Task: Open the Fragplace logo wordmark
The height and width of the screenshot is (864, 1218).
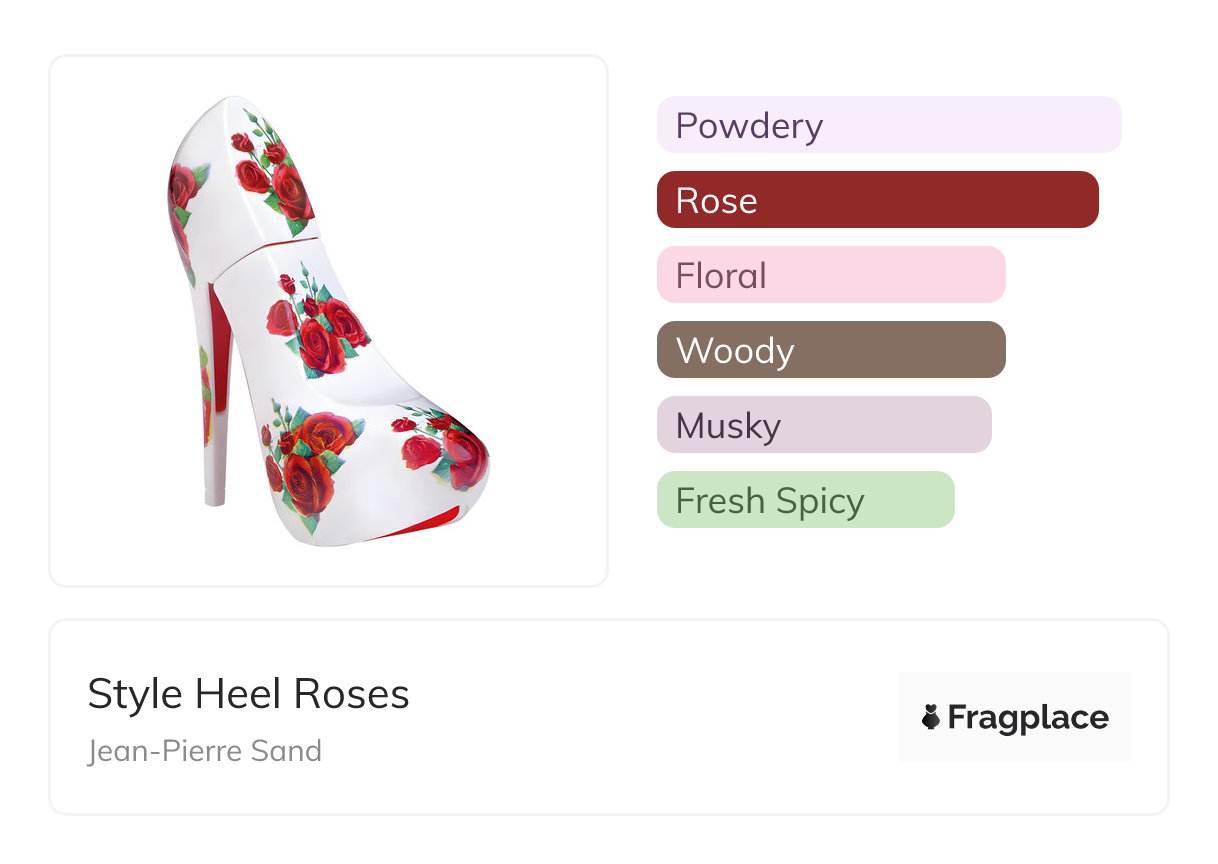Action: pos(1028,717)
